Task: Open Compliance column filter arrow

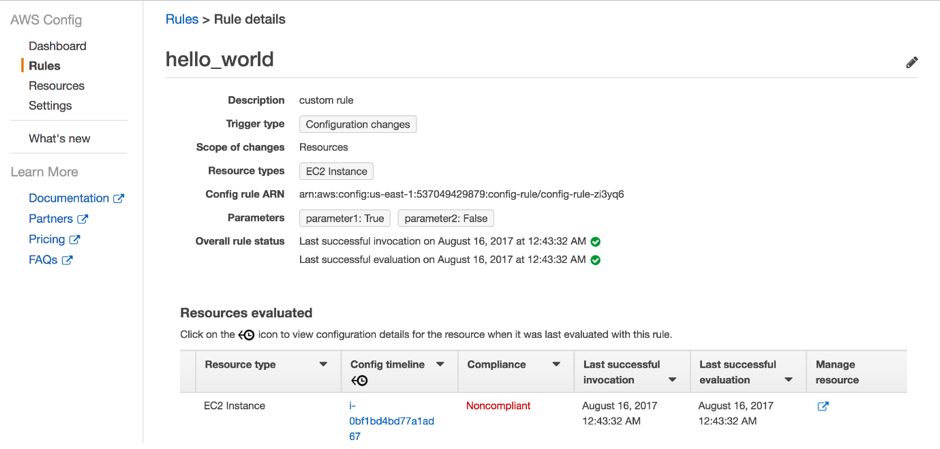Action: click(x=556, y=364)
